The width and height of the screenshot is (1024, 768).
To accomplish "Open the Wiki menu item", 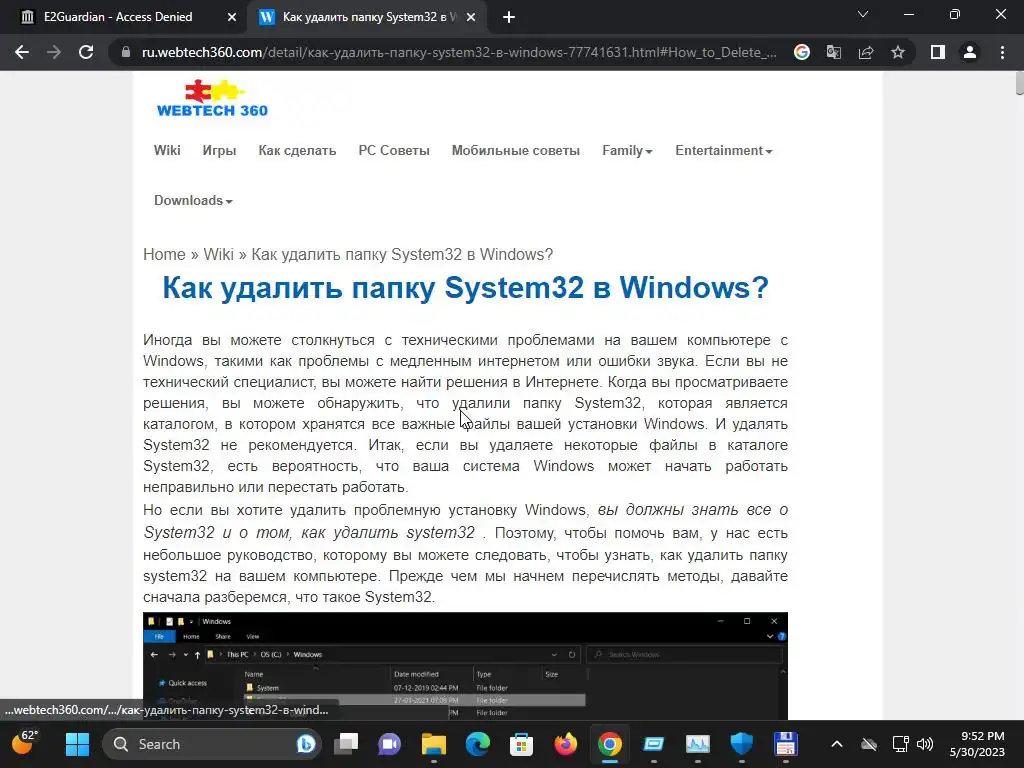I will (167, 150).
